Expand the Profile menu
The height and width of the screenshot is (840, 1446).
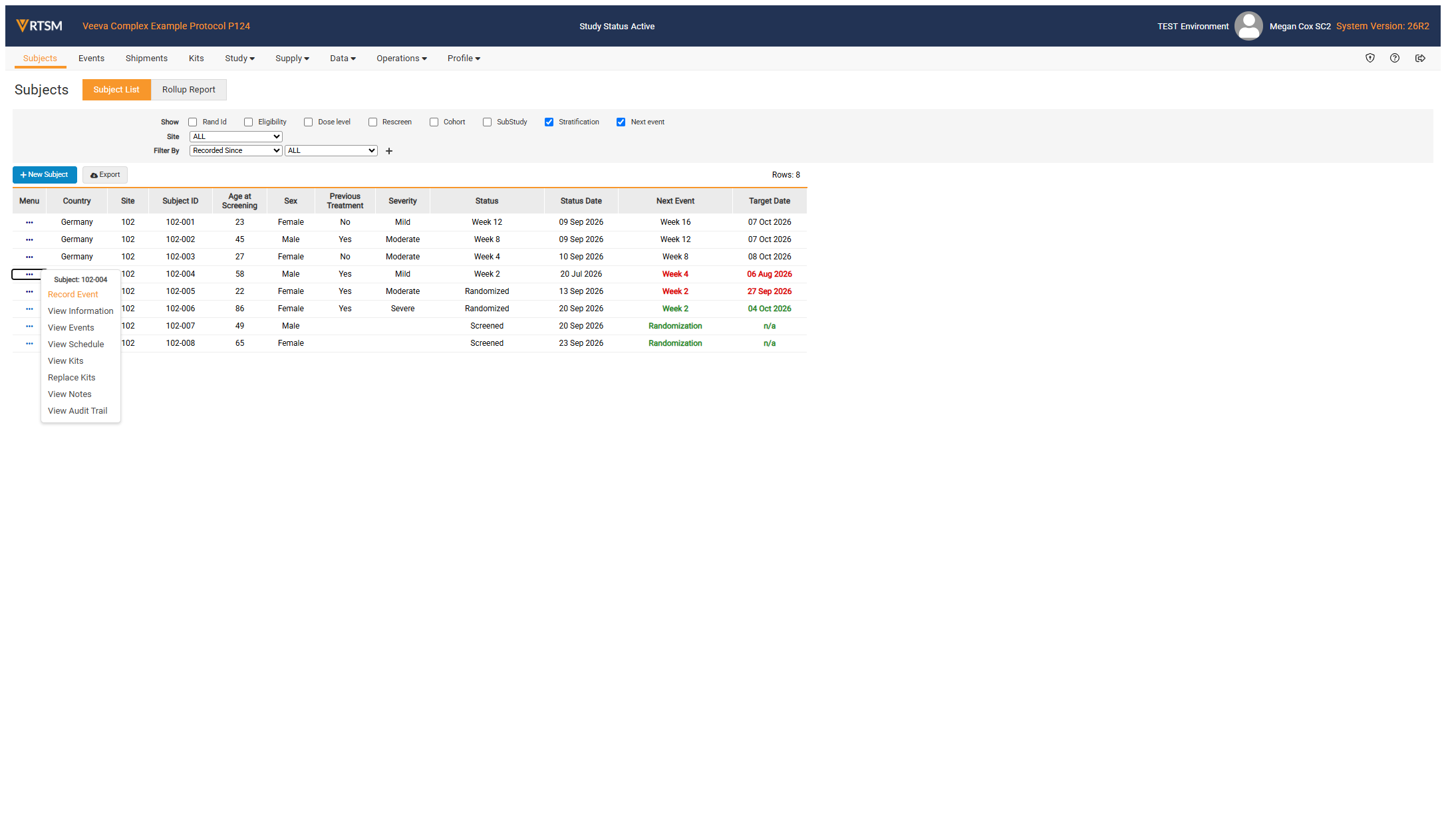click(464, 59)
